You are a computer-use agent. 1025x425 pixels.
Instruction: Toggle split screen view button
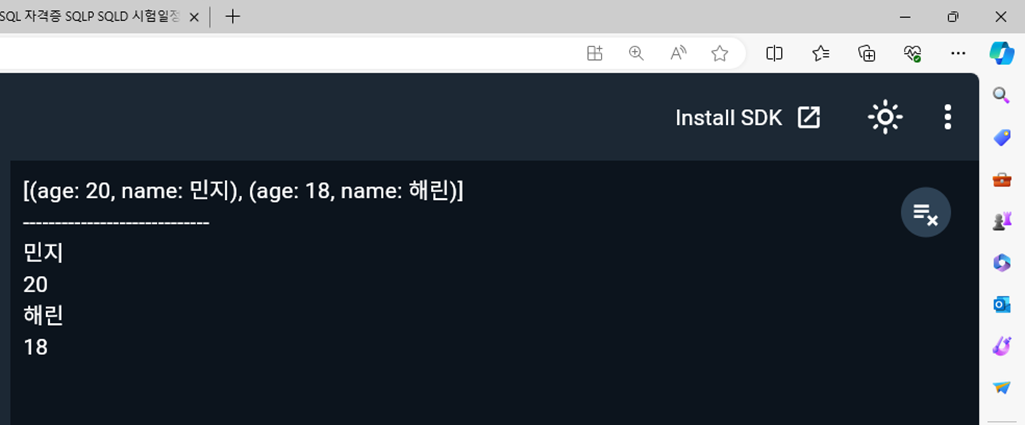coord(774,54)
